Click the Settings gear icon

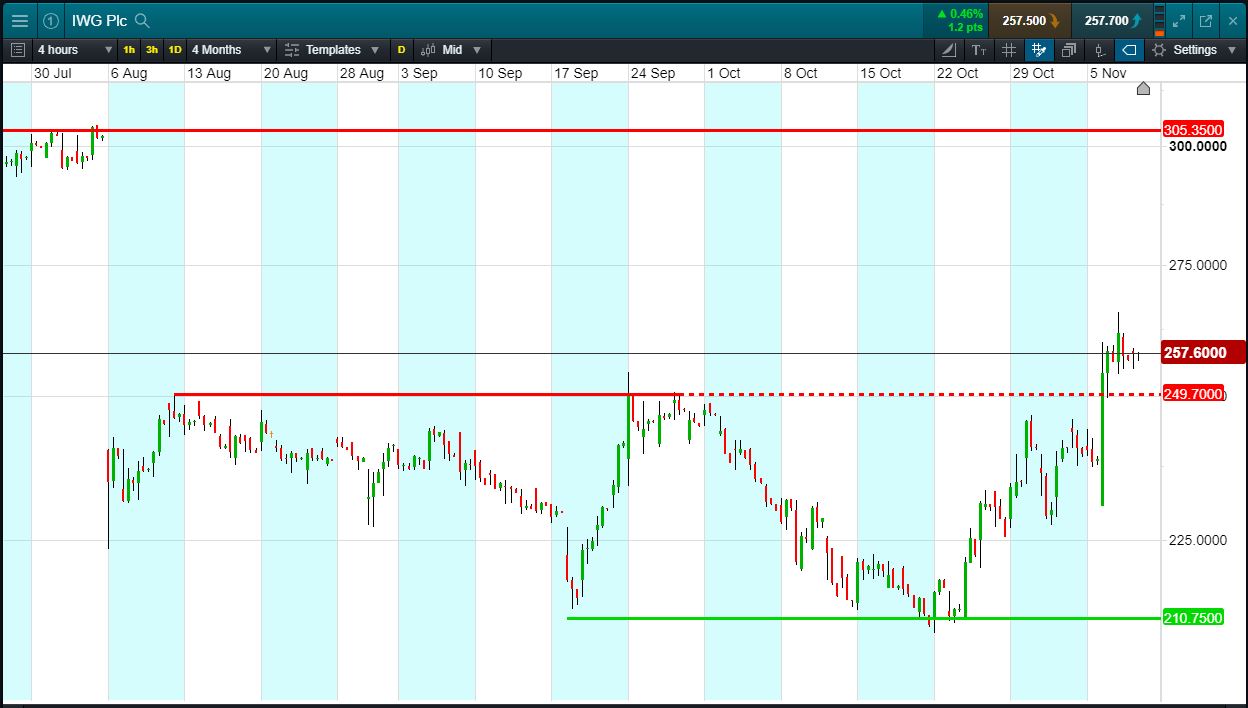[1159, 50]
